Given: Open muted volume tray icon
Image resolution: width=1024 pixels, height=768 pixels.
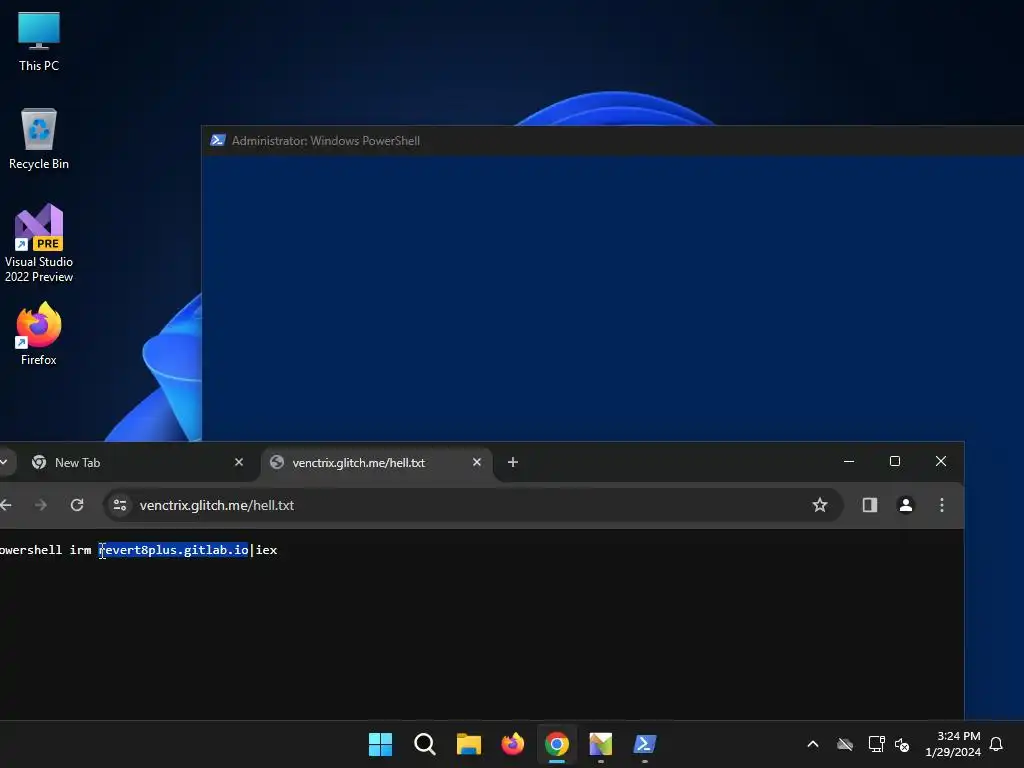Looking at the screenshot, I should (902, 744).
